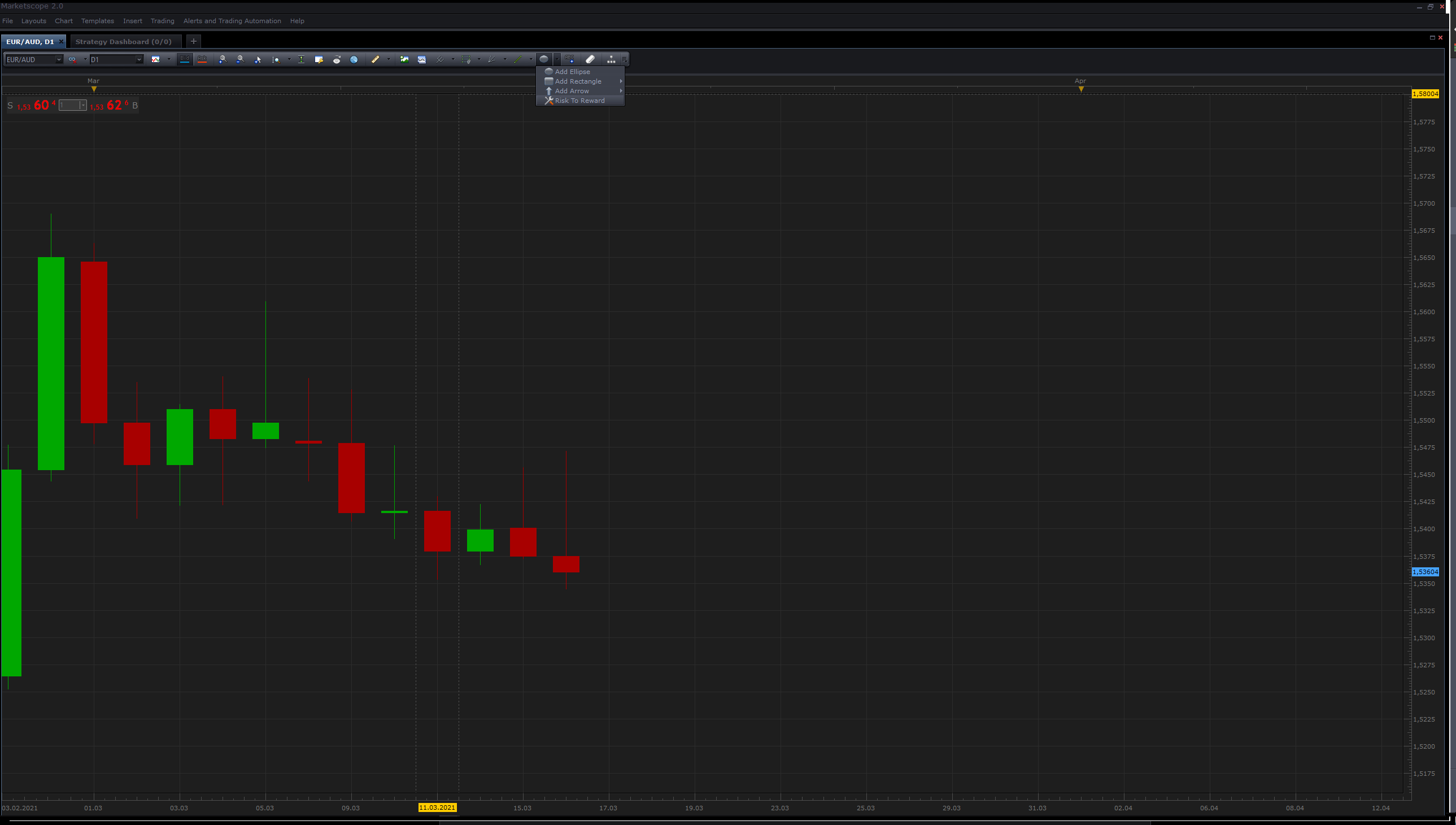The width and height of the screenshot is (1456, 825).
Task: Click the Sell price 1,53 60 button
Action: point(32,106)
